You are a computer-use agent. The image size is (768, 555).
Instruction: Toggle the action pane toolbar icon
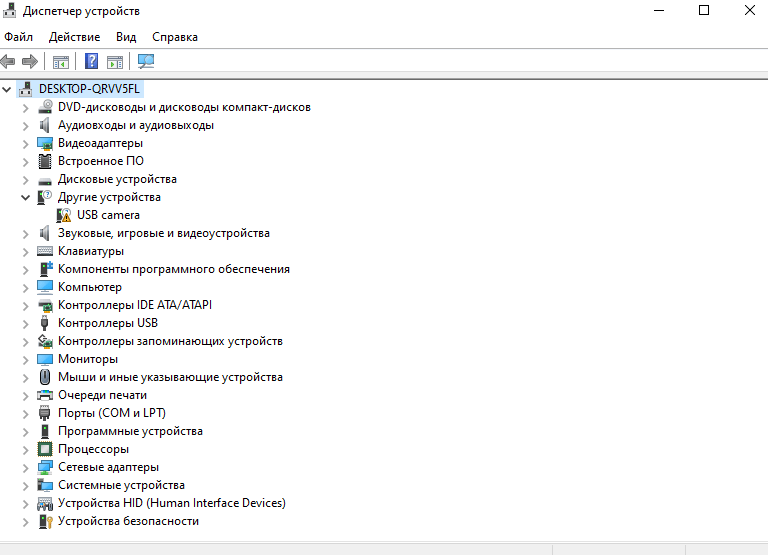pyautogui.click(x=115, y=62)
